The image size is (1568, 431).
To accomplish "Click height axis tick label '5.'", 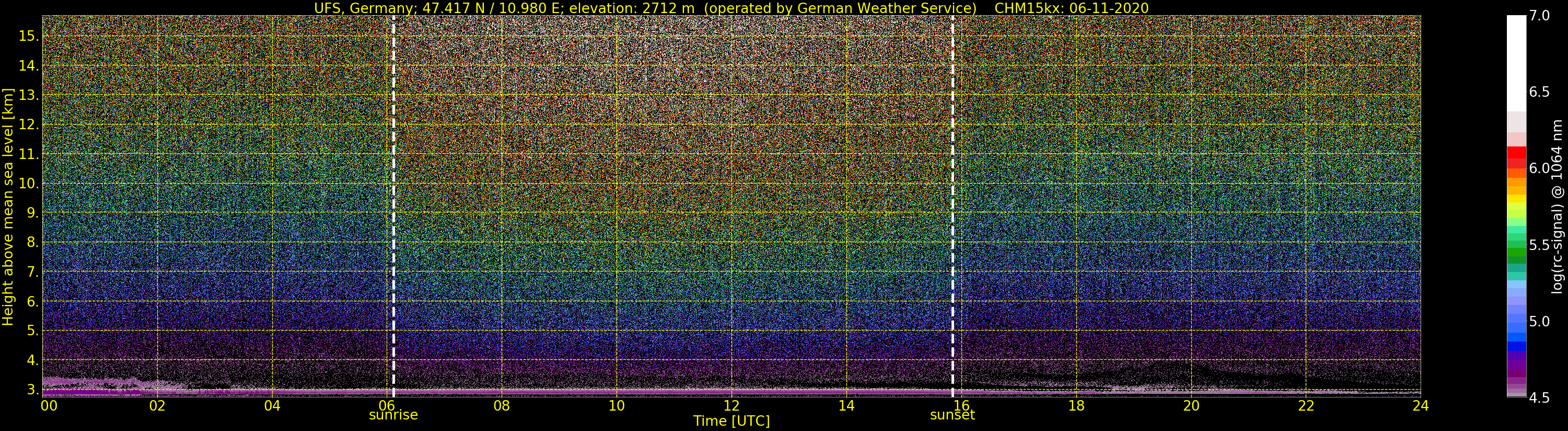I will tap(32, 331).
